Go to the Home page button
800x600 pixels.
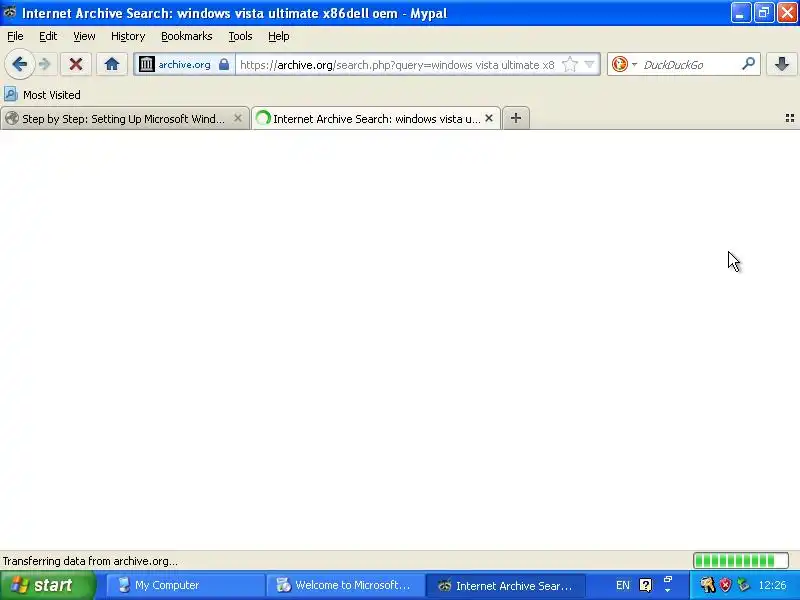(x=112, y=64)
